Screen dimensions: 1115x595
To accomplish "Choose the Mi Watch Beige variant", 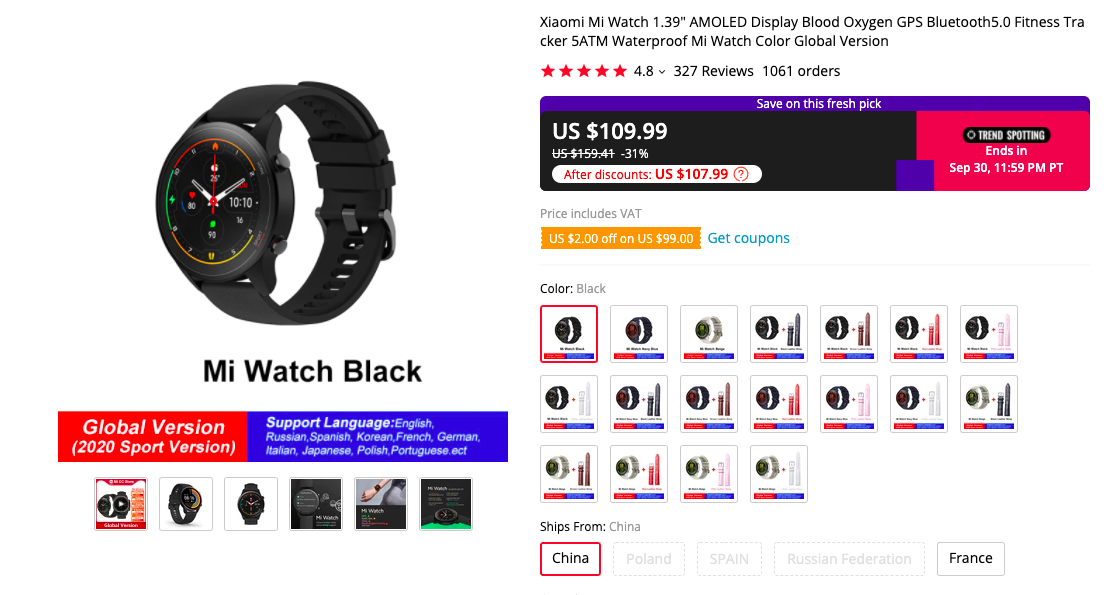I will [709, 333].
